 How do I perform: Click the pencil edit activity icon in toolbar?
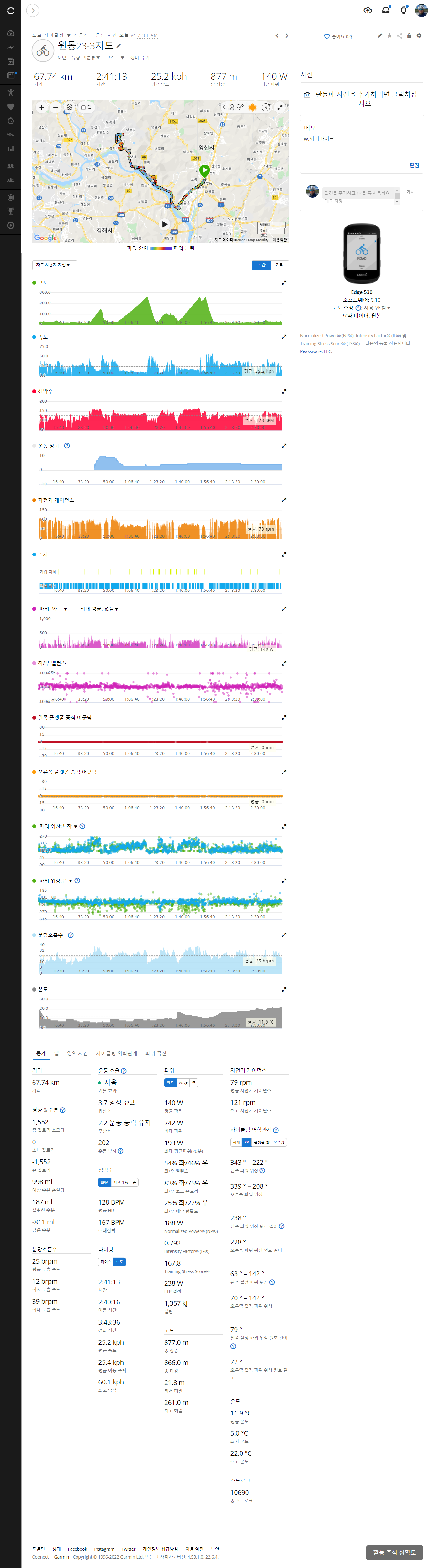tap(380, 36)
